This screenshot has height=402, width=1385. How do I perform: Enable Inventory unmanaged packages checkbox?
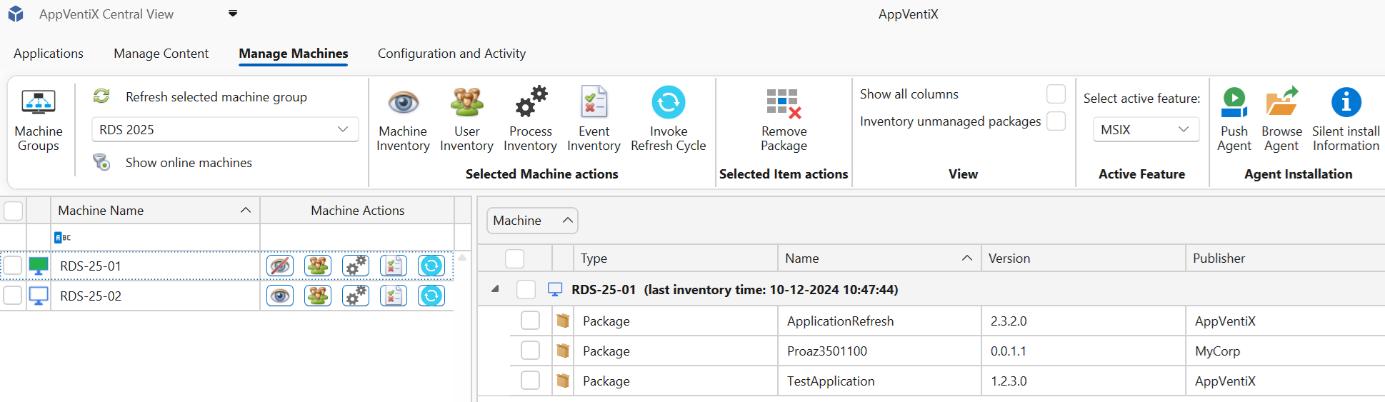1056,121
